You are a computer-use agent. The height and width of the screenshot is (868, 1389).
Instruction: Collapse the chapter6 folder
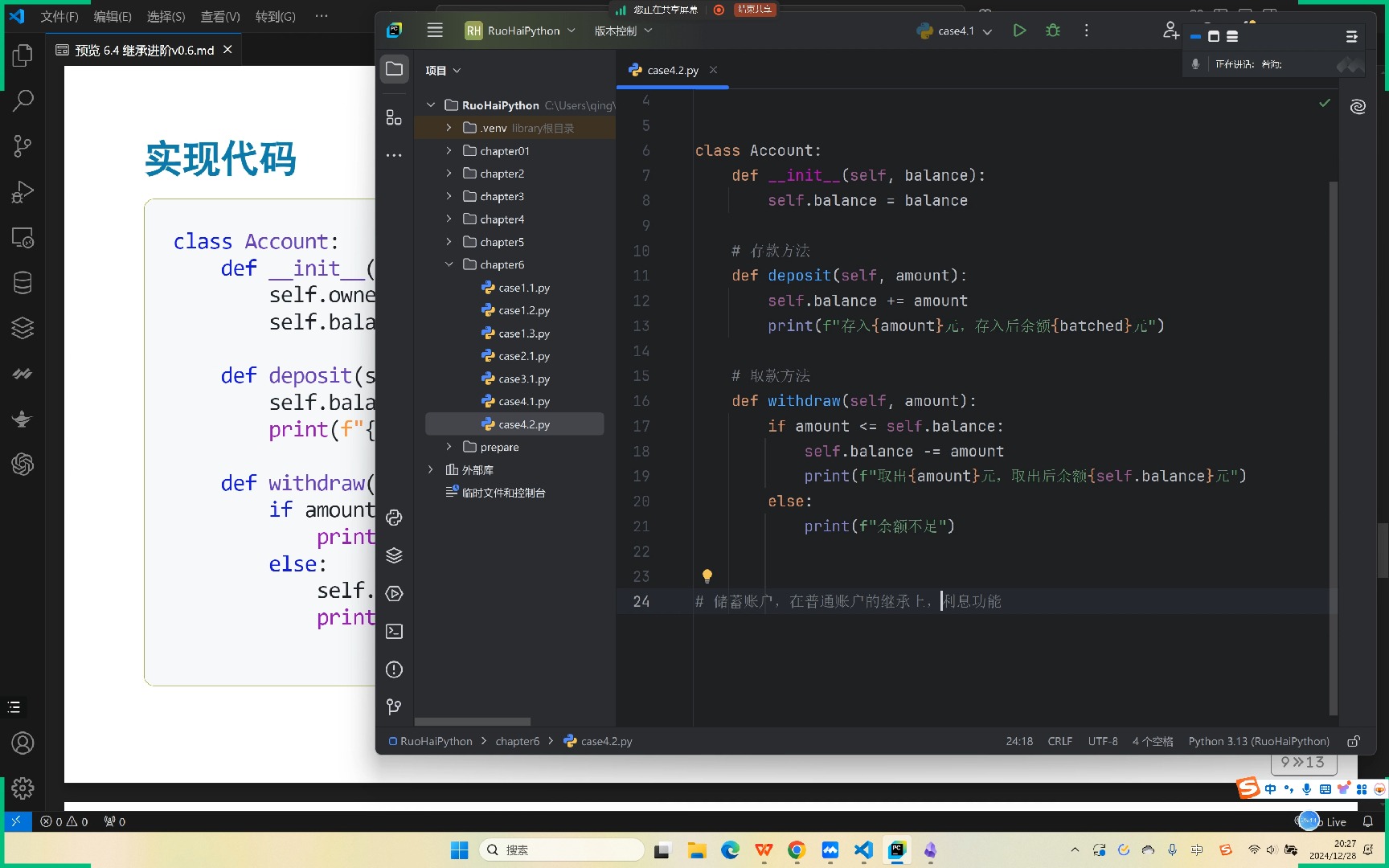(x=449, y=264)
